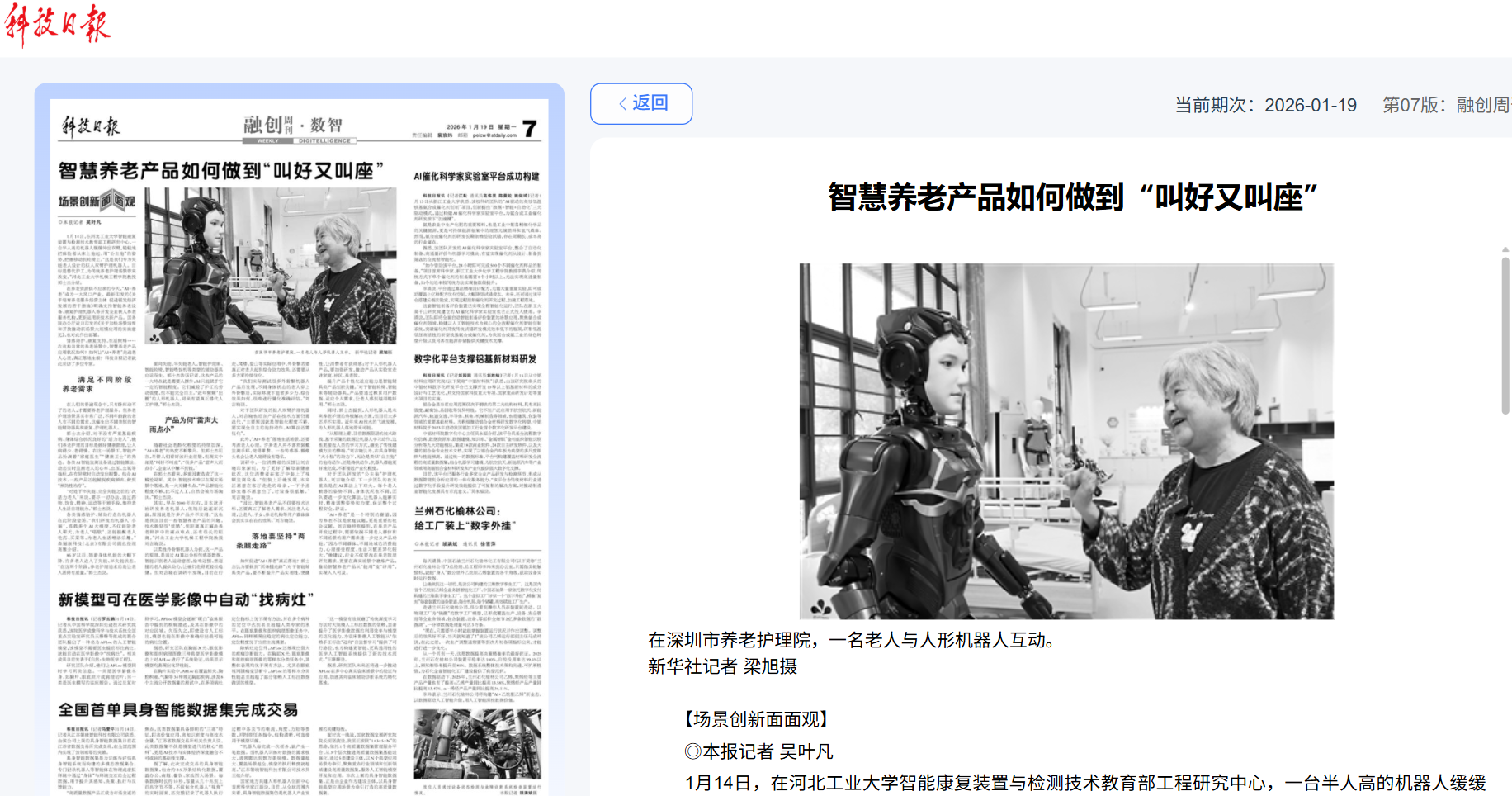Click the 当前期次 2026-01-19 issue date
Screen dimensions: 1512x796
pyautogui.click(x=1265, y=105)
